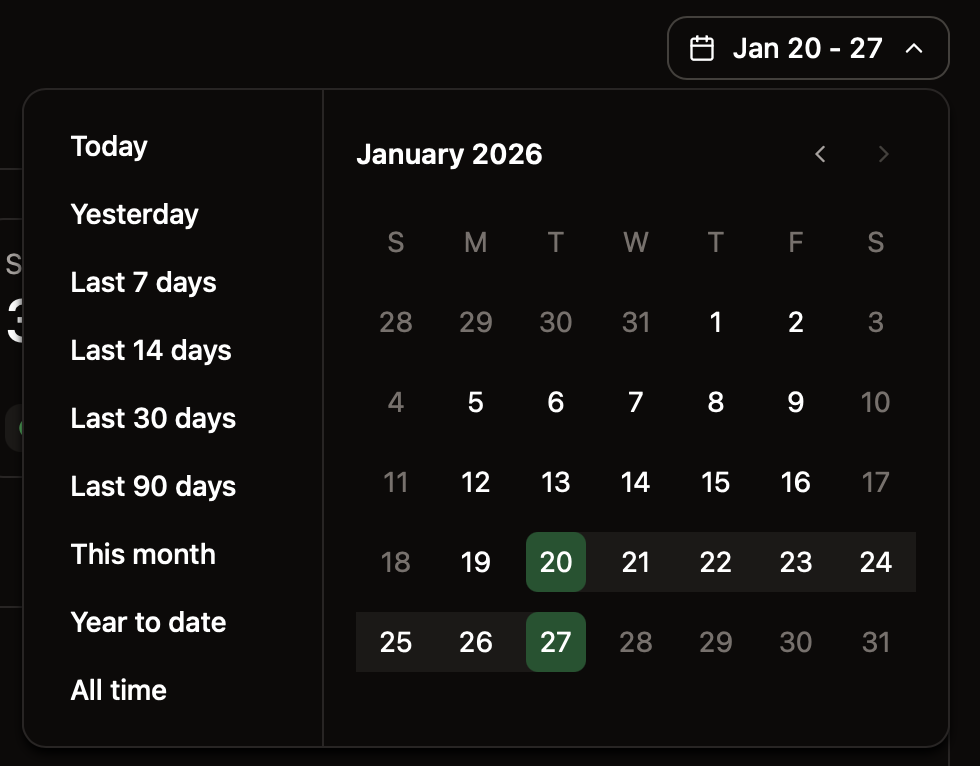Select This month preset
Viewport: 980px width, 766px height.
pyautogui.click(x=142, y=554)
